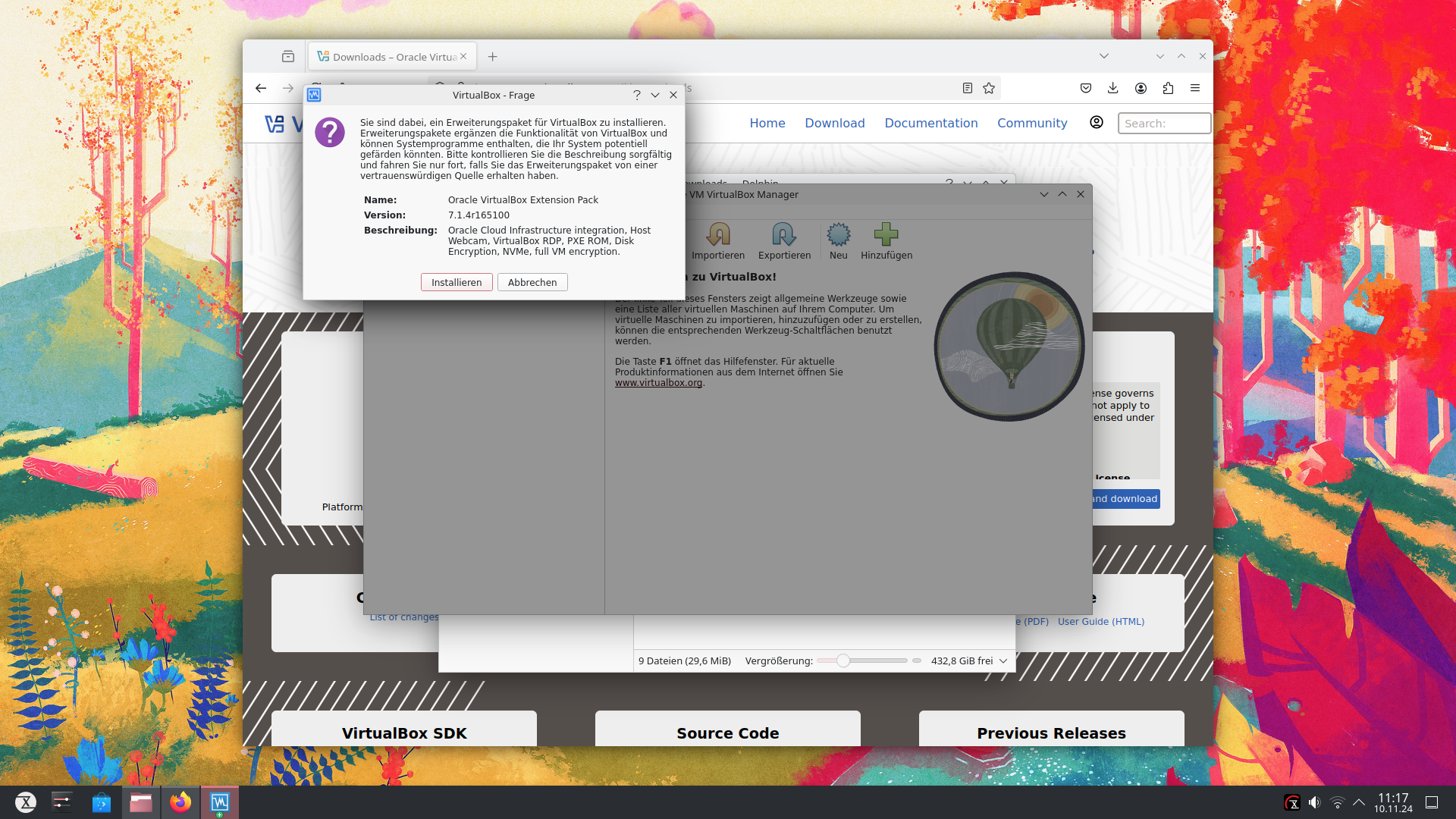Open the Discover software store taskbar icon
Image resolution: width=1456 pixels, height=819 pixels.
pos(101,802)
